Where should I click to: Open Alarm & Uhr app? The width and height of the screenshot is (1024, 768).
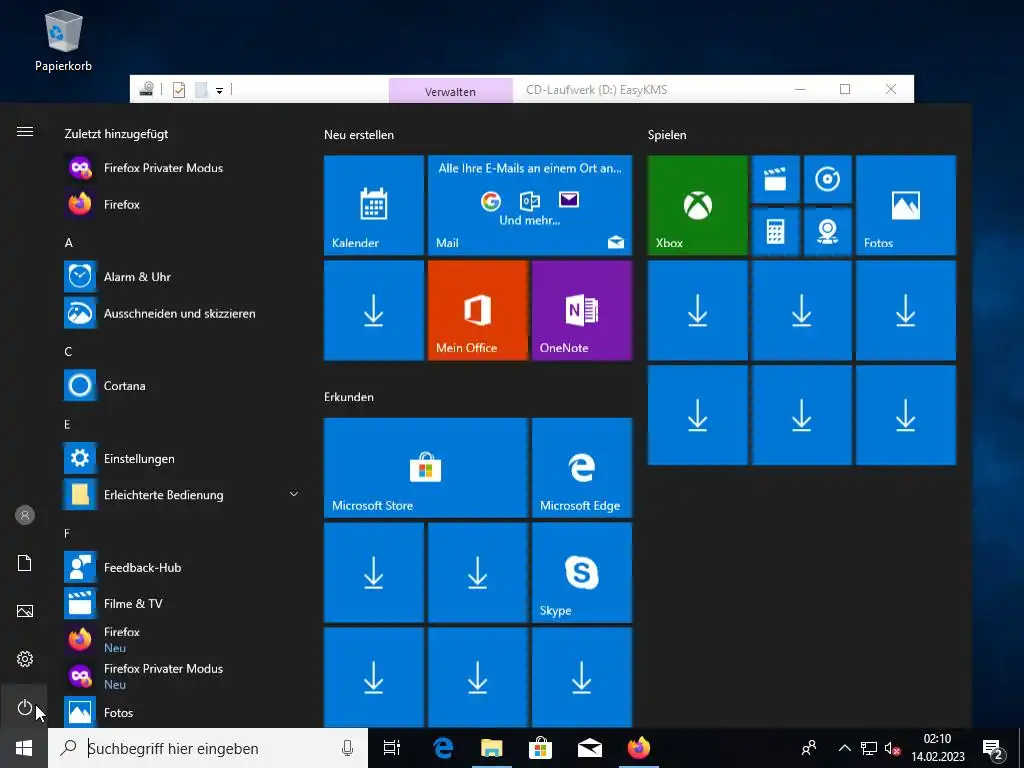click(x=182, y=277)
